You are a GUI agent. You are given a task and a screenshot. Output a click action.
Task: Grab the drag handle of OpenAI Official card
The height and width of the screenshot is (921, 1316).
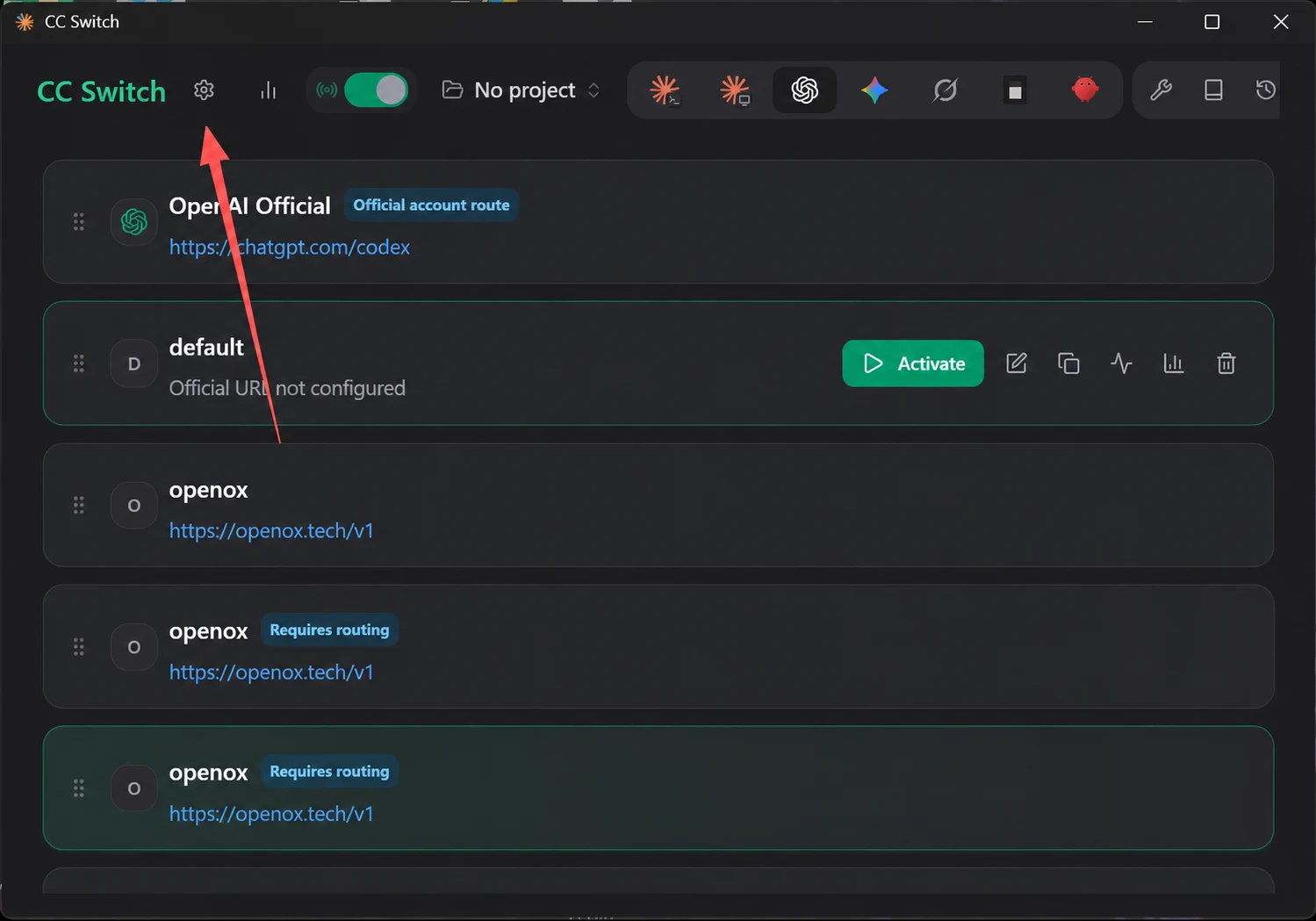(x=79, y=222)
